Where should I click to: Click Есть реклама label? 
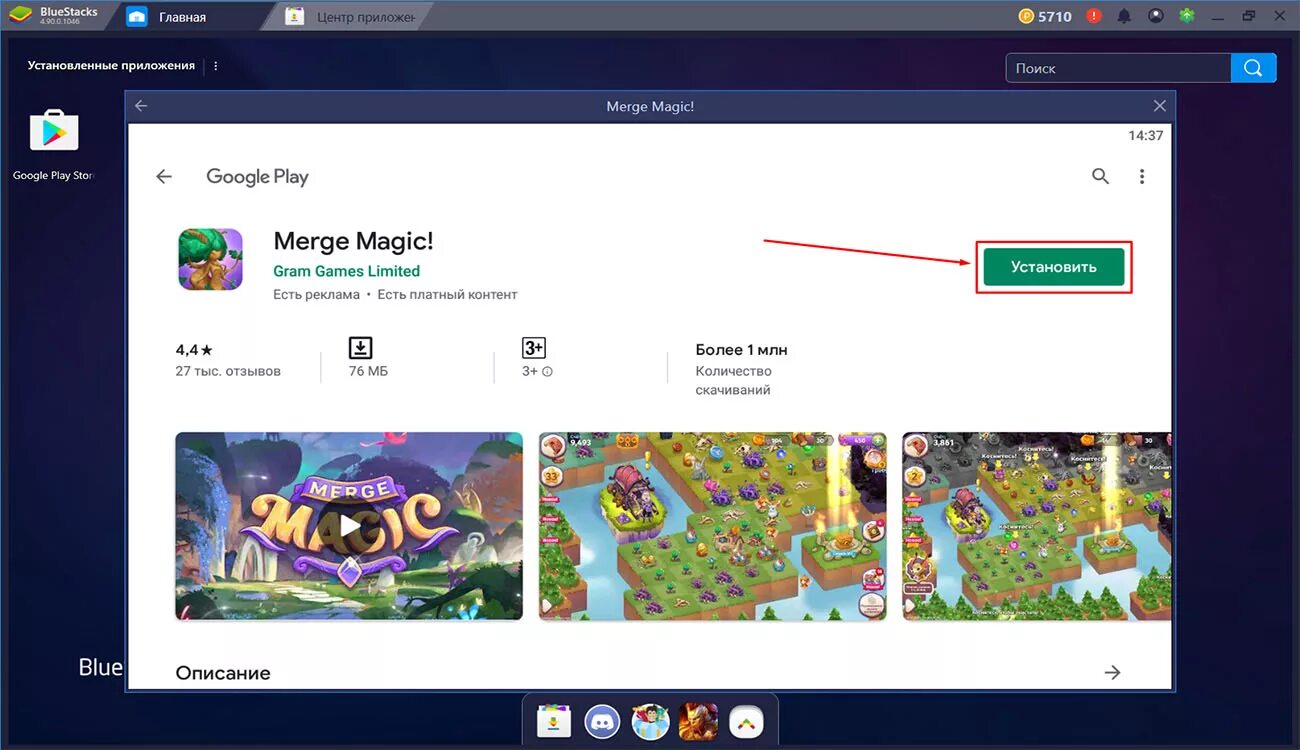click(316, 294)
